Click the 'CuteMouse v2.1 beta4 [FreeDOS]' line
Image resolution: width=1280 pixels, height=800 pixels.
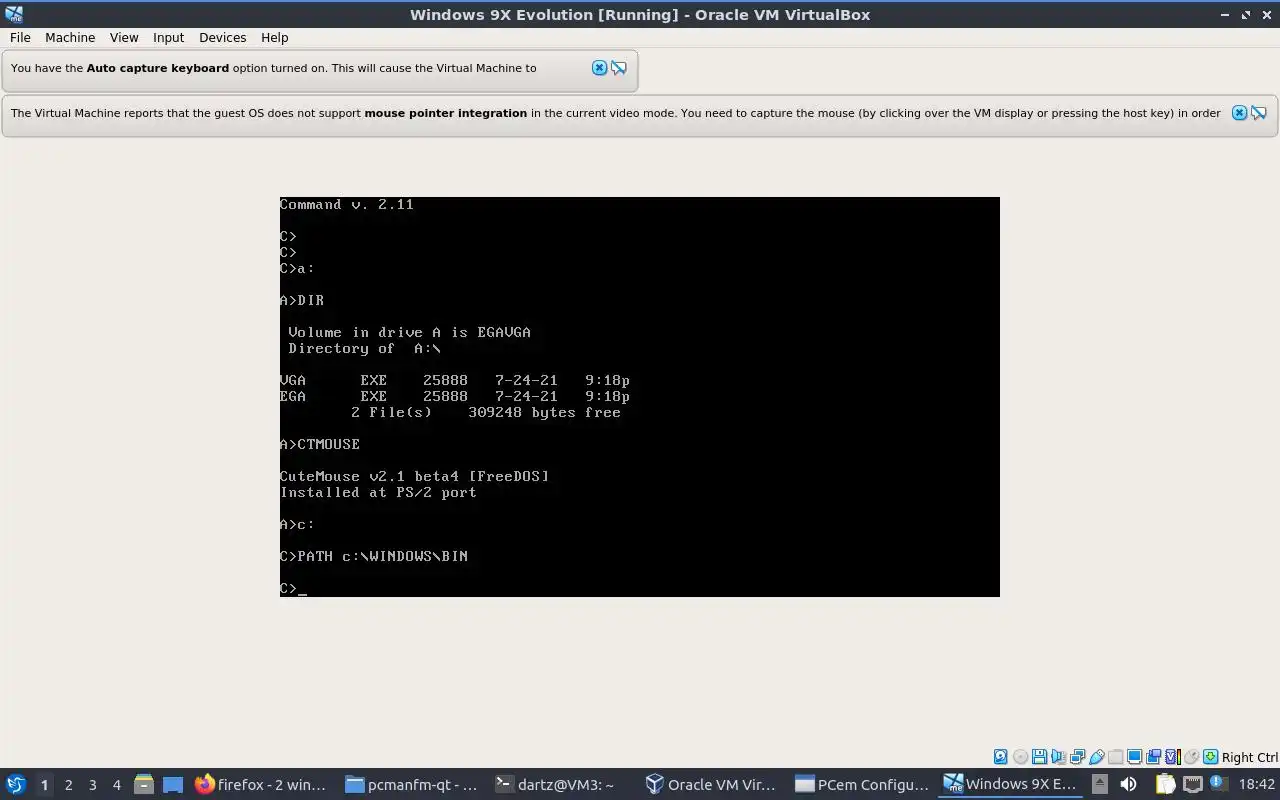point(414,476)
